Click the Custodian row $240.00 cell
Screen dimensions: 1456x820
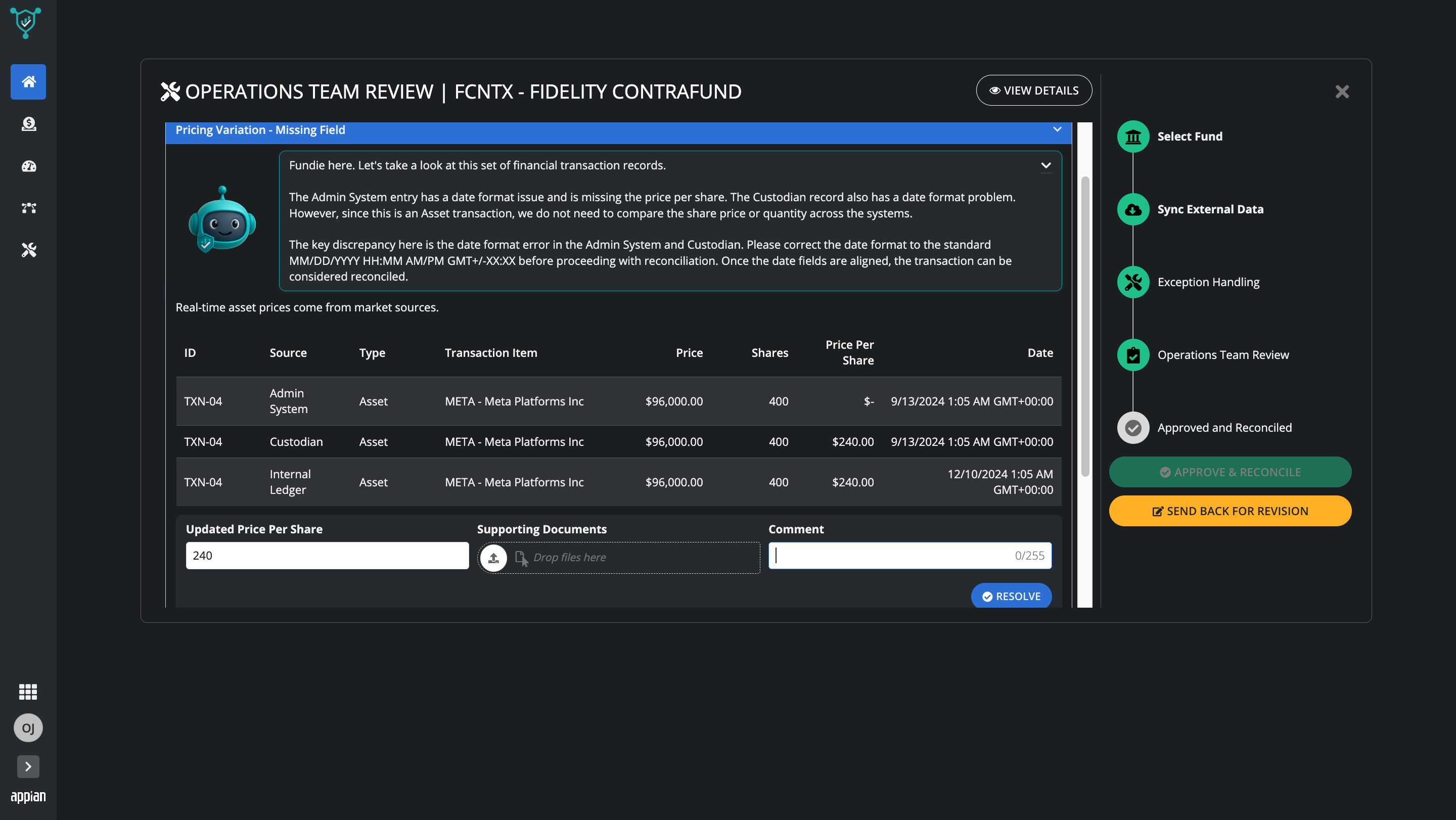click(x=853, y=441)
